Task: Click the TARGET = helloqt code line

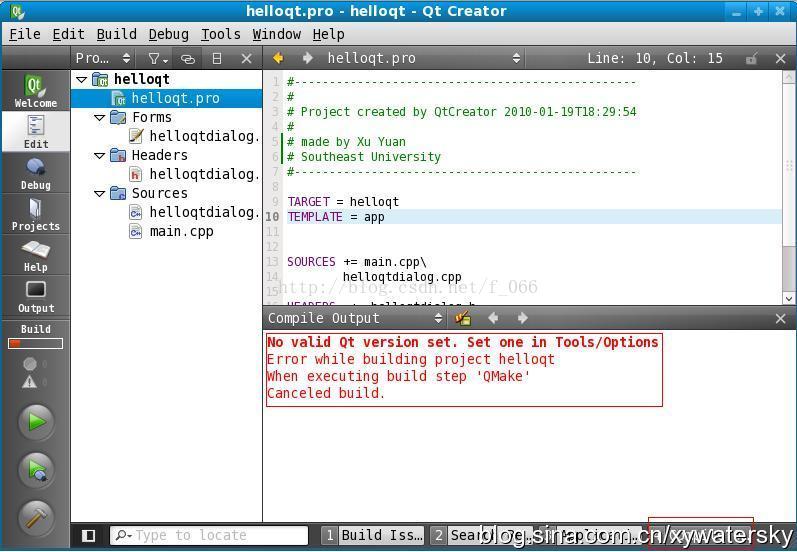Action: pyautogui.click(x=343, y=202)
